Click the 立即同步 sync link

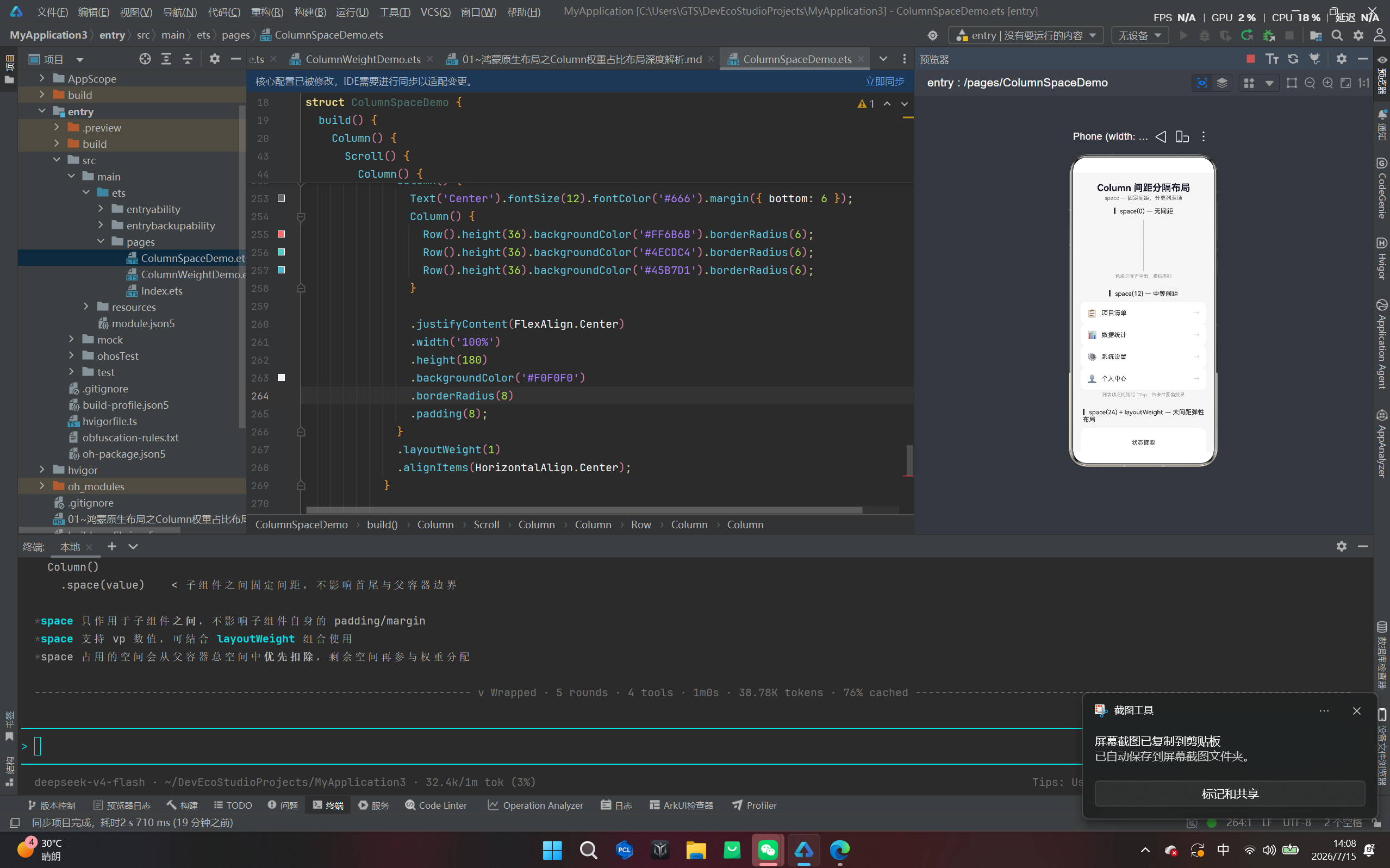(884, 82)
